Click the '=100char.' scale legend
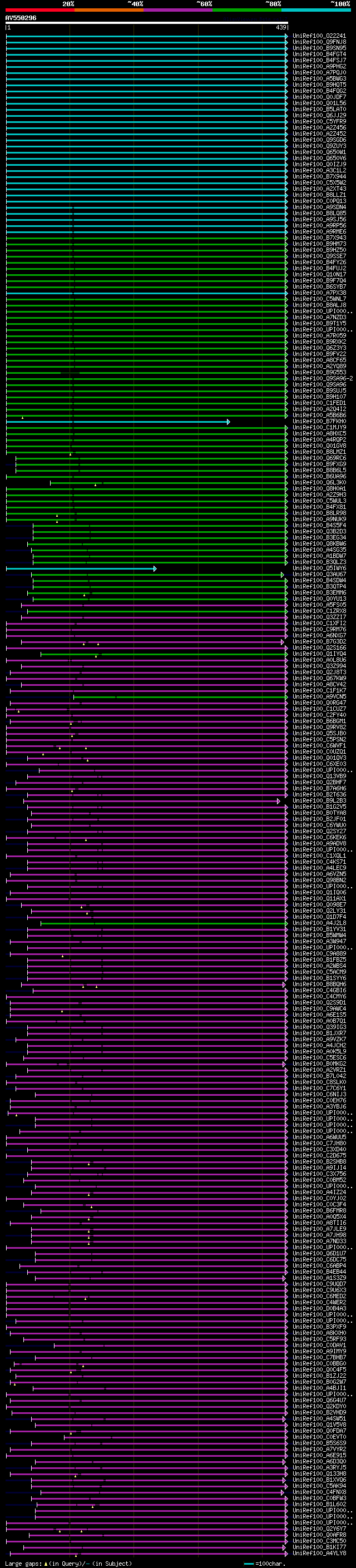The width and height of the screenshot is (356, 1568). [x=264, y=1563]
